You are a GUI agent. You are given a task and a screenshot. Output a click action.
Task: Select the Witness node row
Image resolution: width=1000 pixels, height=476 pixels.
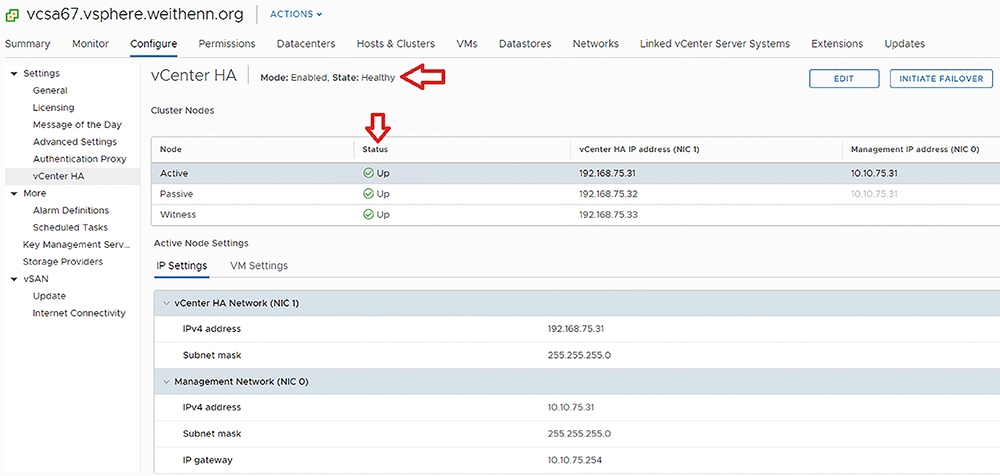coord(575,215)
